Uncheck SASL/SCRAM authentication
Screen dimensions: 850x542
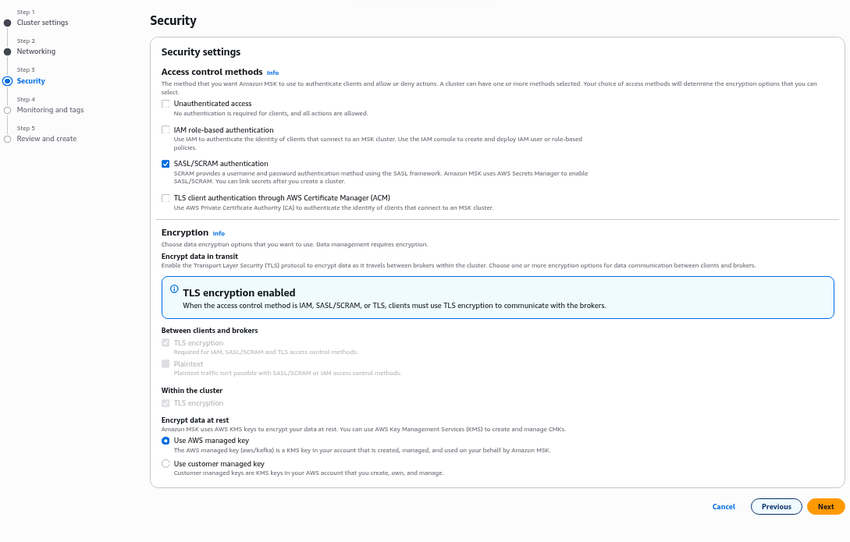click(x=166, y=164)
